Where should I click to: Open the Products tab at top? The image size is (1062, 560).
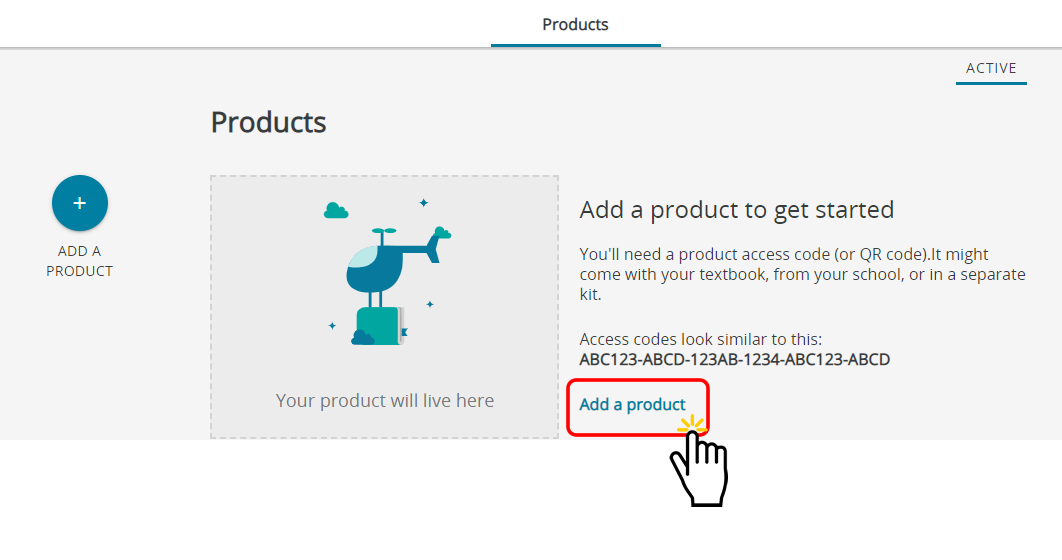(576, 24)
